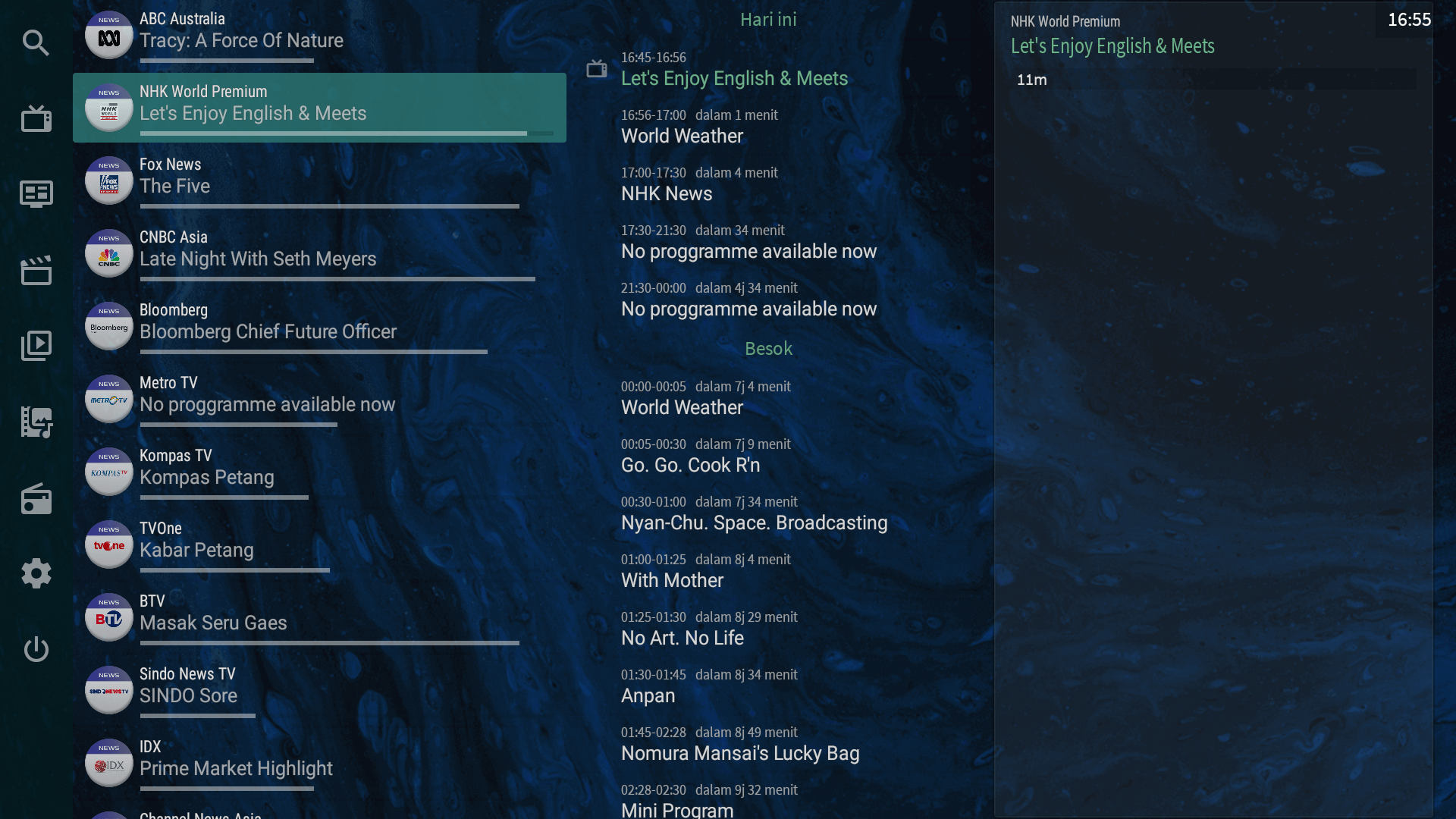
Task: Click CNBC Asia progress bar
Action: pos(337,279)
